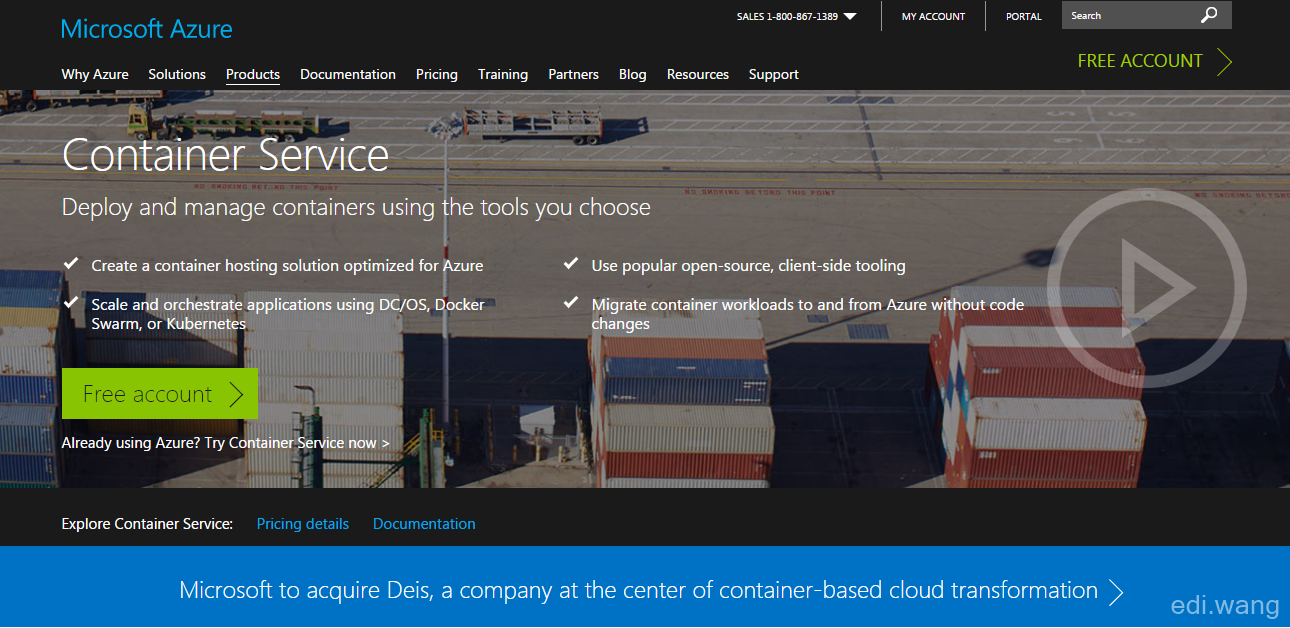
Task: Open the Pricing menu item
Action: point(437,74)
